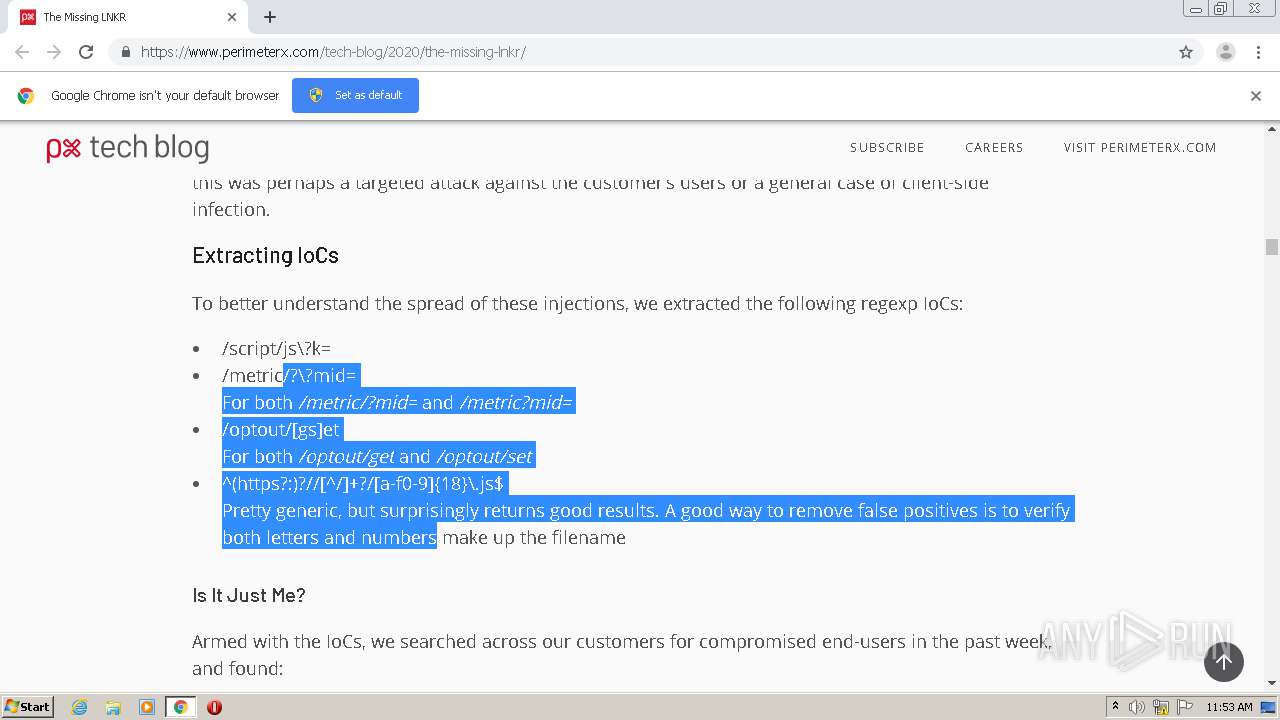This screenshot has height=720, width=1280.
Task: Click 'Google Chrome isn't your default browser' text
Action: click(x=165, y=96)
